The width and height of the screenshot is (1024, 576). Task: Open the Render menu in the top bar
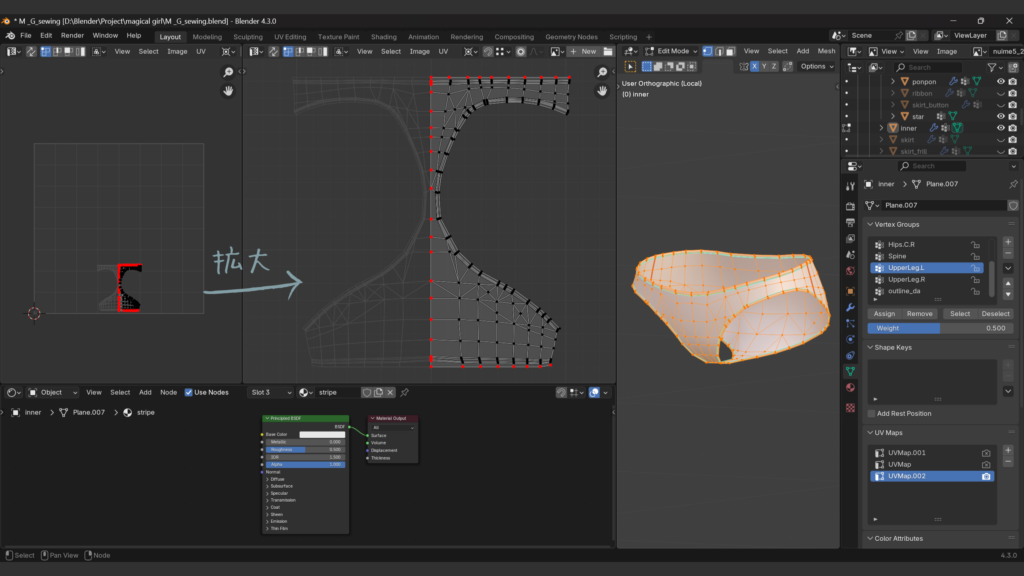coord(72,35)
